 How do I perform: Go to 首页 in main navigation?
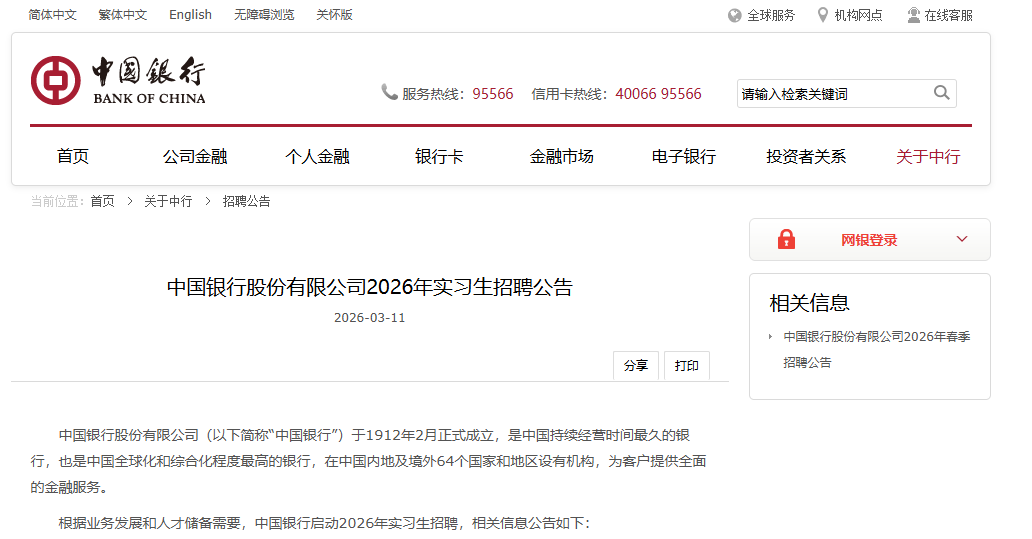[72, 157]
